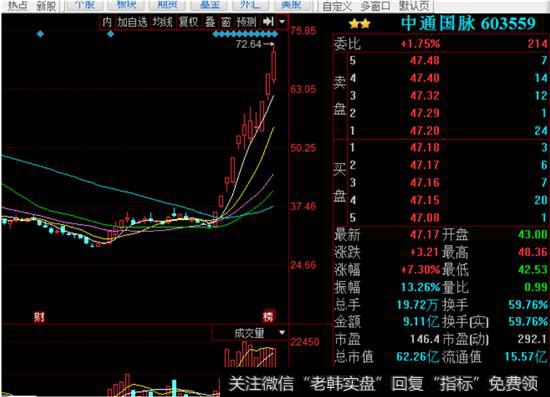
Task: Click 涨幅 value +7.30%
Action: tap(420, 270)
